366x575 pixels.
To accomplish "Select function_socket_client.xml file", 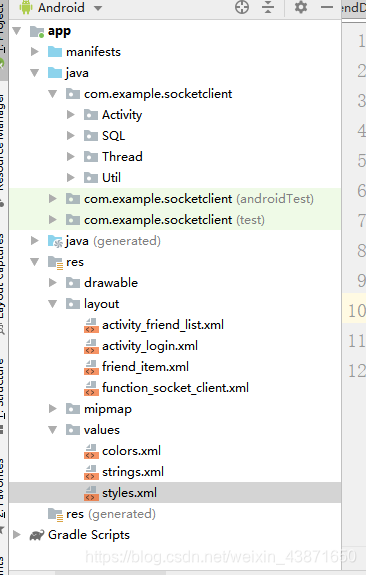I will pos(175,388).
